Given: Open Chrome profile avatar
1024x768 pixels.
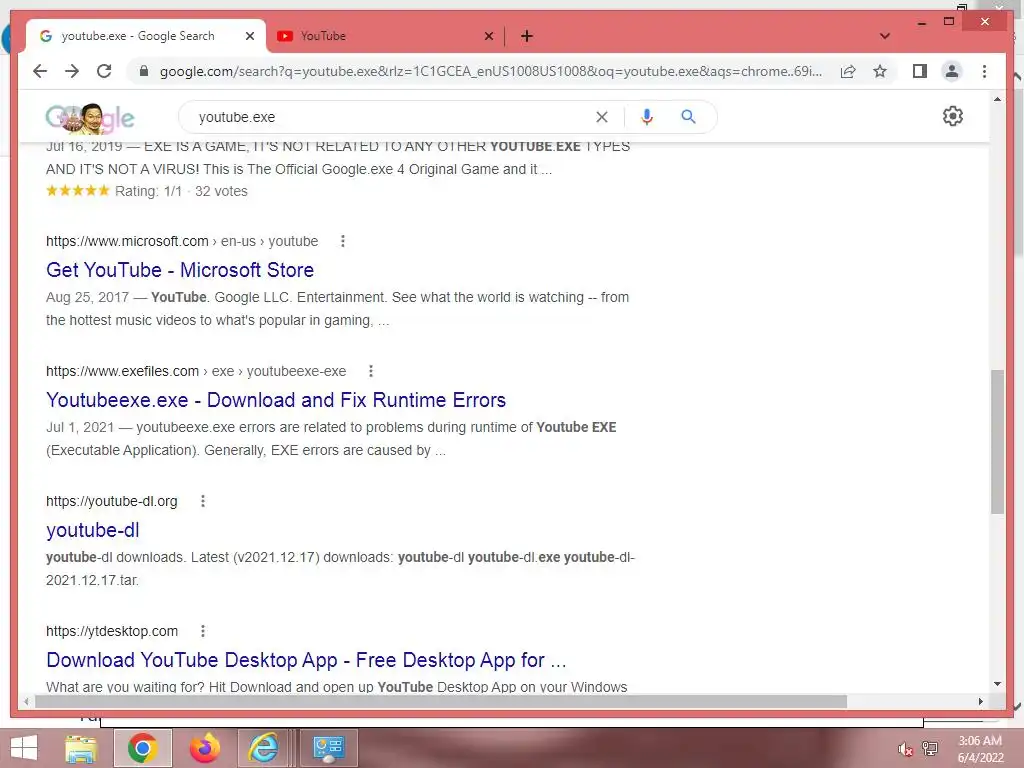Looking at the screenshot, I should coord(952,71).
